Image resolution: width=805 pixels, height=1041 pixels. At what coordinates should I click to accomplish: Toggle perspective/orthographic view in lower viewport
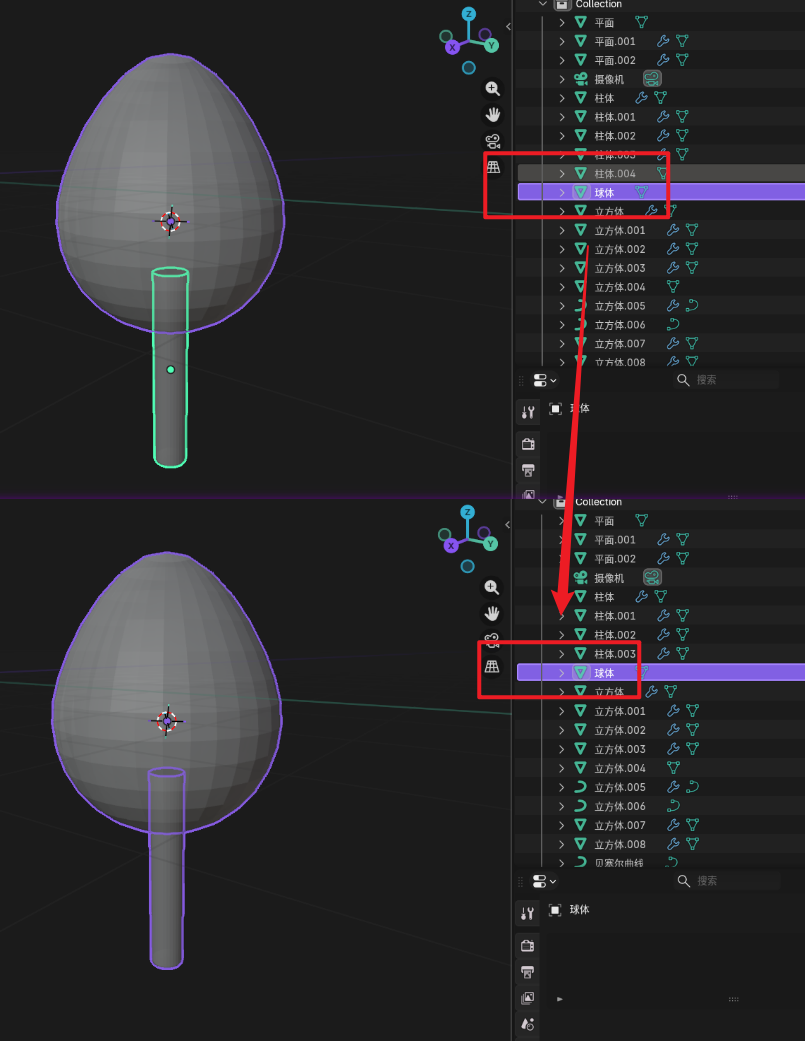(x=492, y=667)
